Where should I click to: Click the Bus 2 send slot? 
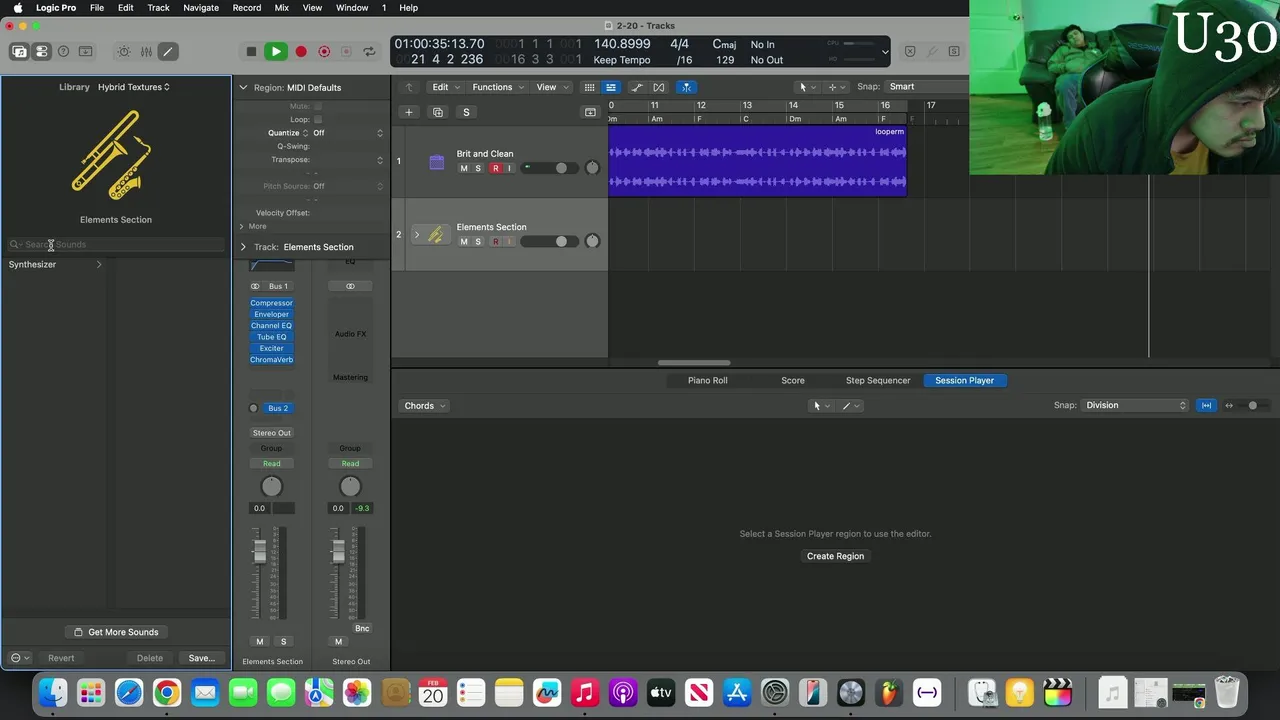point(278,408)
